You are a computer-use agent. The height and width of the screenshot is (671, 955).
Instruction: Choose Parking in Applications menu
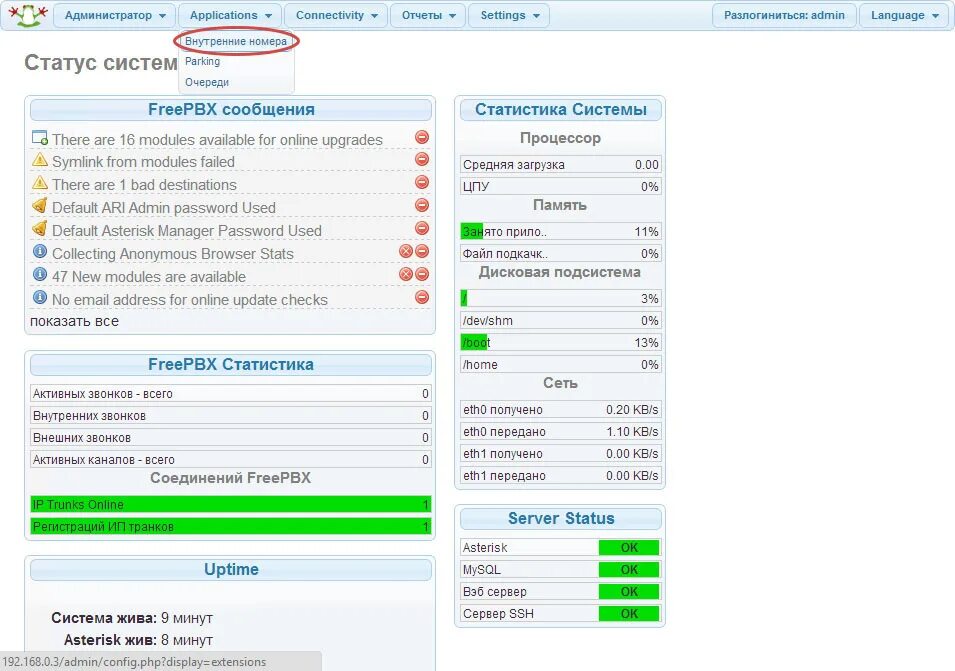click(202, 61)
